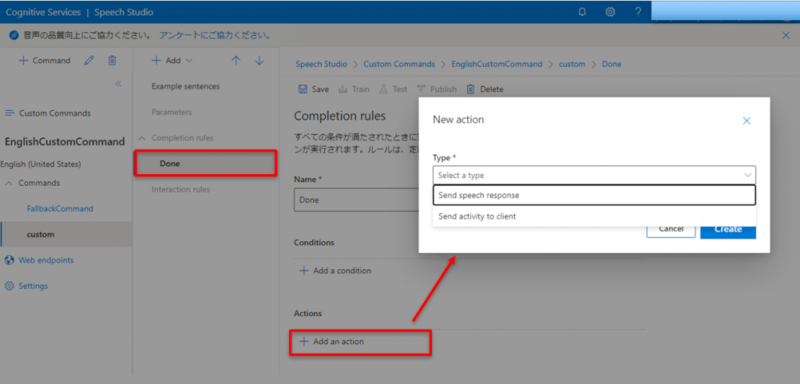Click the Train toolbar button

point(354,89)
